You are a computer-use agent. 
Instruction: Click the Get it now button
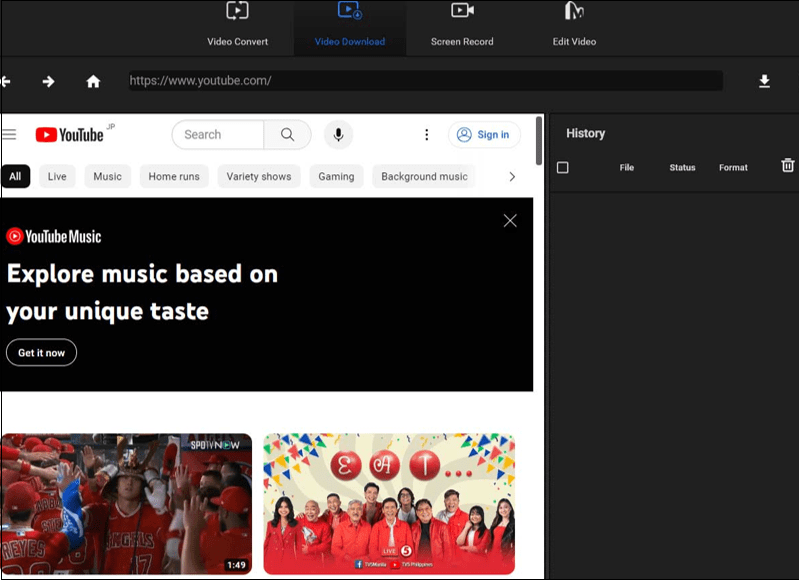41,353
